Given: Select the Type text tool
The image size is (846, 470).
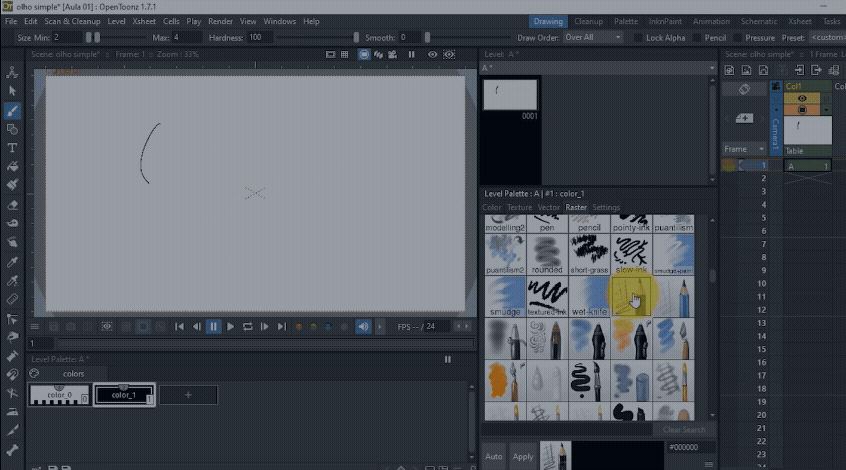Looking at the screenshot, I should pos(12,148).
